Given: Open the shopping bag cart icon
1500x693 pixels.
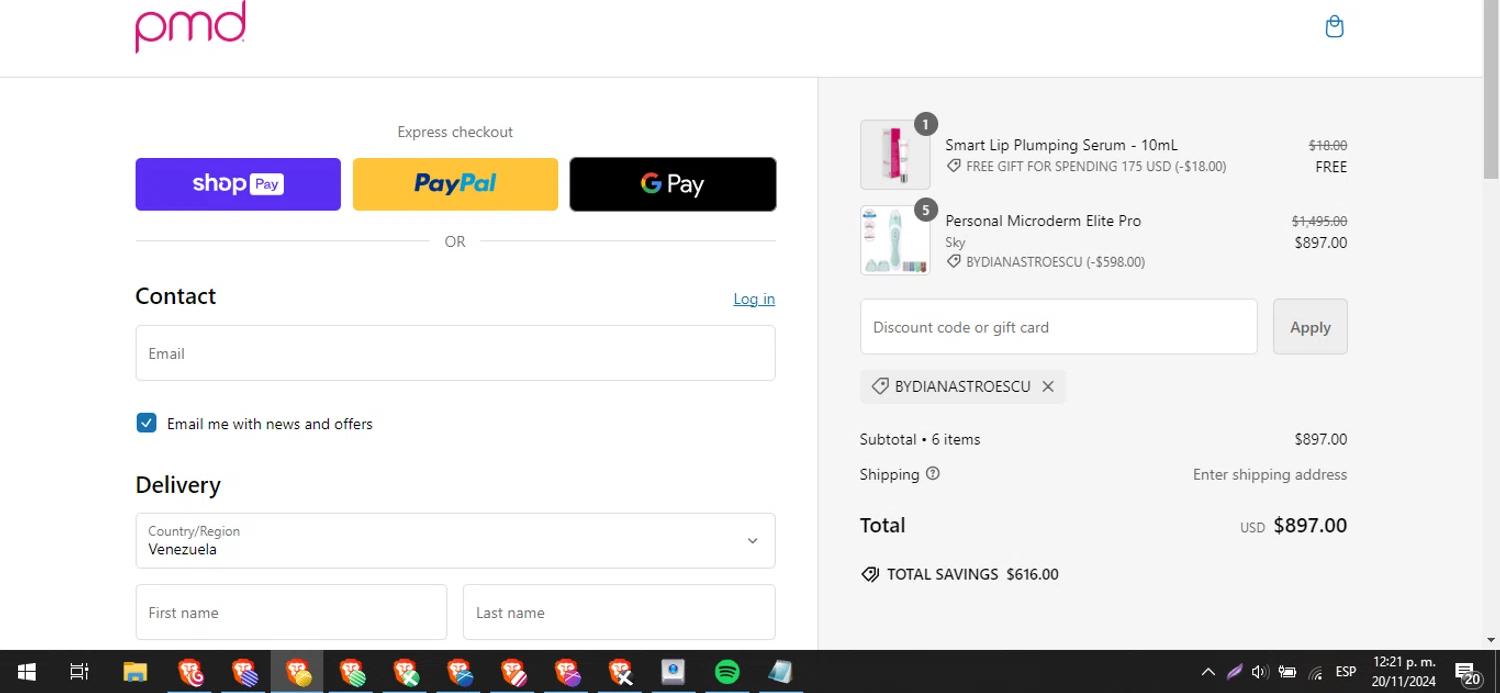Looking at the screenshot, I should (x=1334, y=27).
